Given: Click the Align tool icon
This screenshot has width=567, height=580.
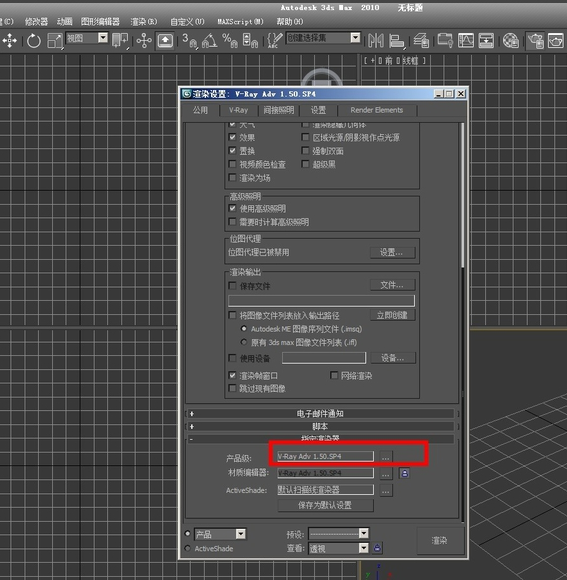Looking at the screenshot, I should (x=397, y=41).
